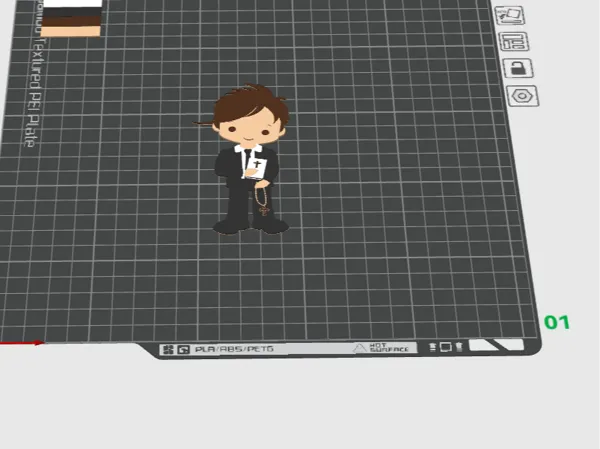Image resolution: width=600 pixels, height=449 pixels.
Task: Select the white filament color swatch
Action: click(73, 3)
